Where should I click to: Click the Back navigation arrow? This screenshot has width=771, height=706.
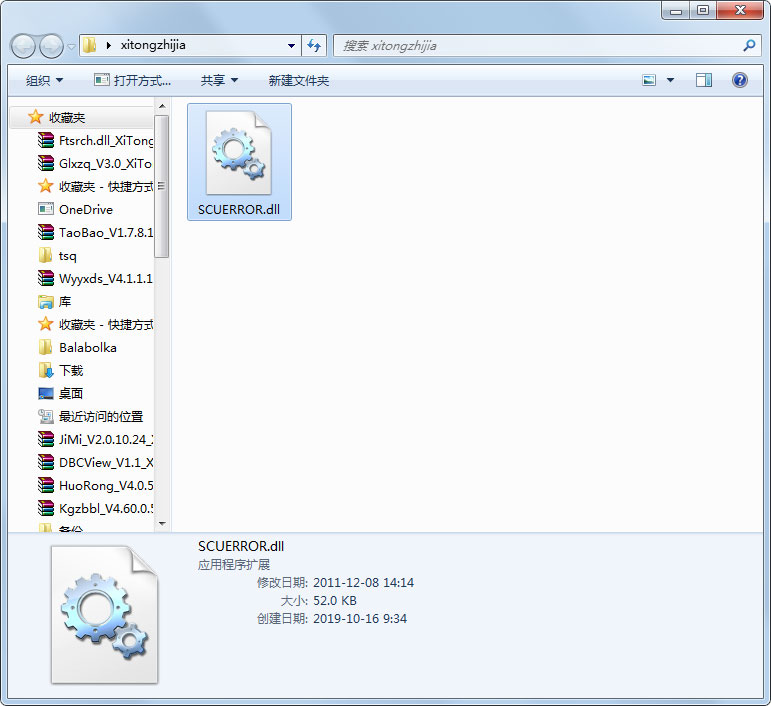point(24,45)
